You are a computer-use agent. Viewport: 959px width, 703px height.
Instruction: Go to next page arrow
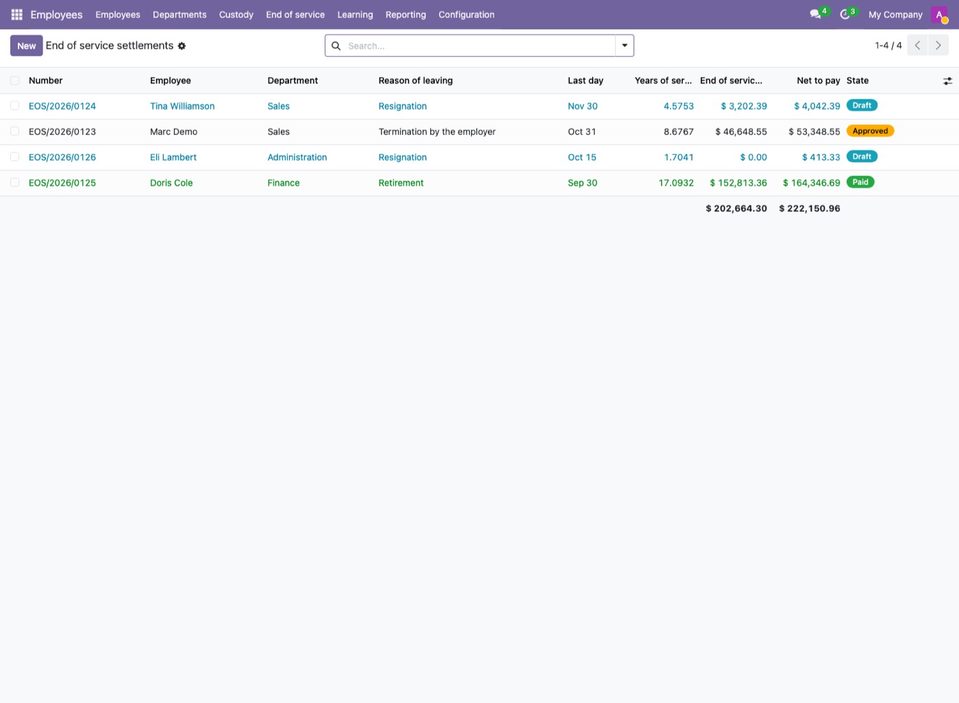coord(938,45)
